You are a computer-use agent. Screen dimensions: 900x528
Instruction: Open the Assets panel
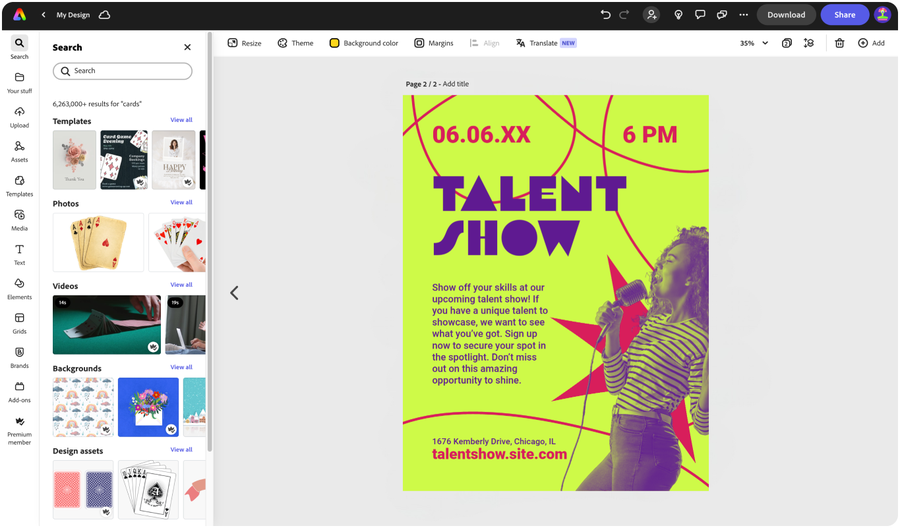pos(20,152)
